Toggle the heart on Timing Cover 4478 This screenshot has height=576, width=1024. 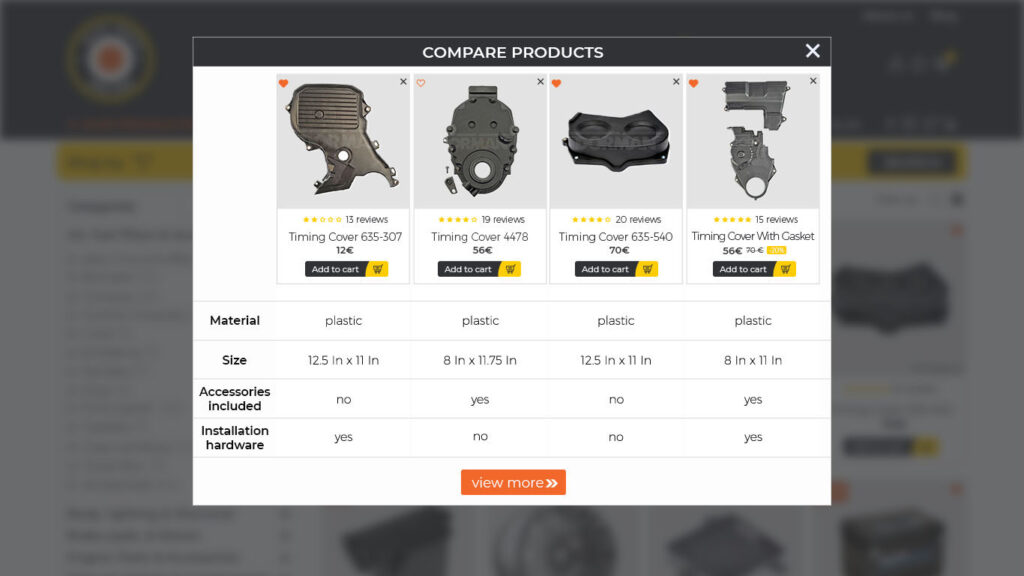[422, 84]
